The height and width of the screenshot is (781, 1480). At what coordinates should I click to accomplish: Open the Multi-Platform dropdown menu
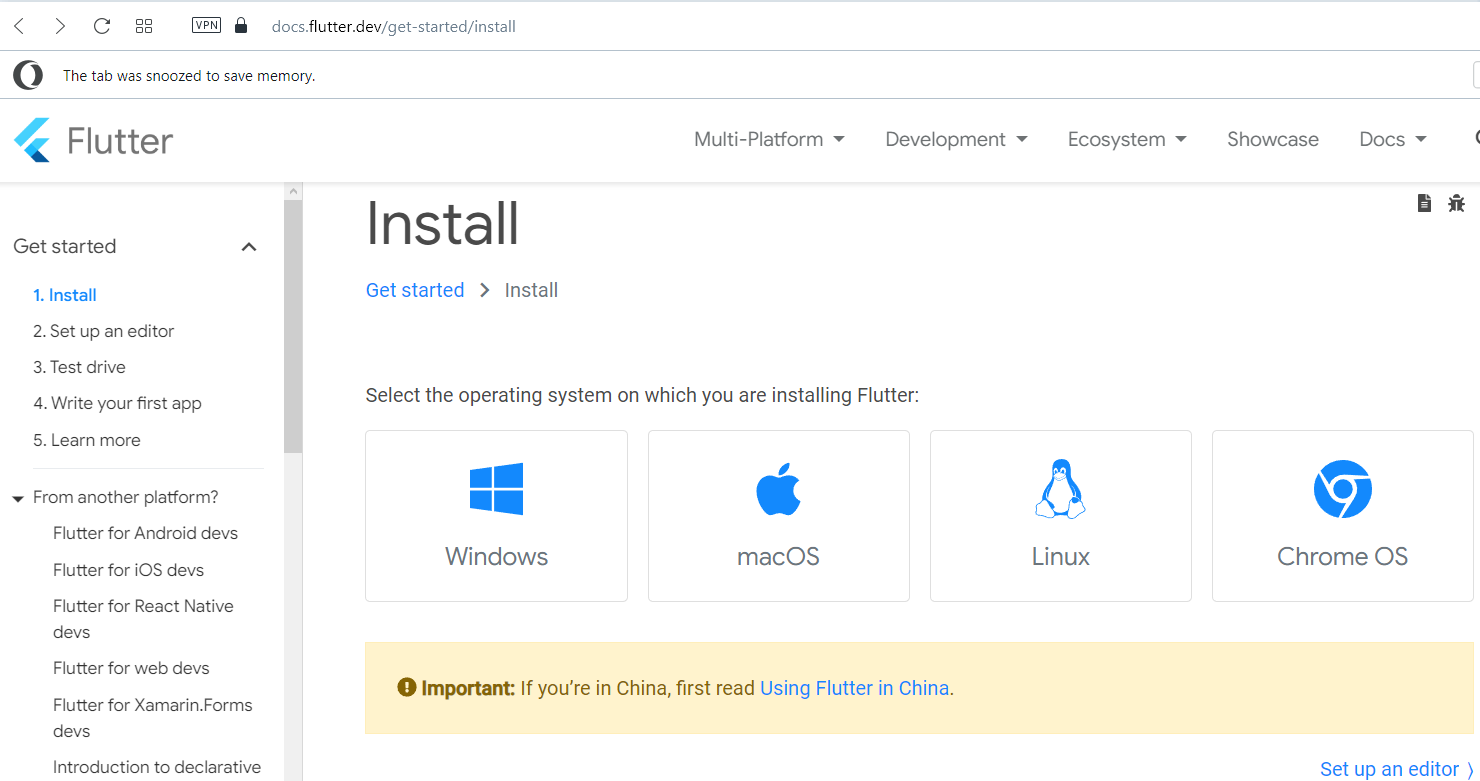pyautogui.click(x=769, y=139)
